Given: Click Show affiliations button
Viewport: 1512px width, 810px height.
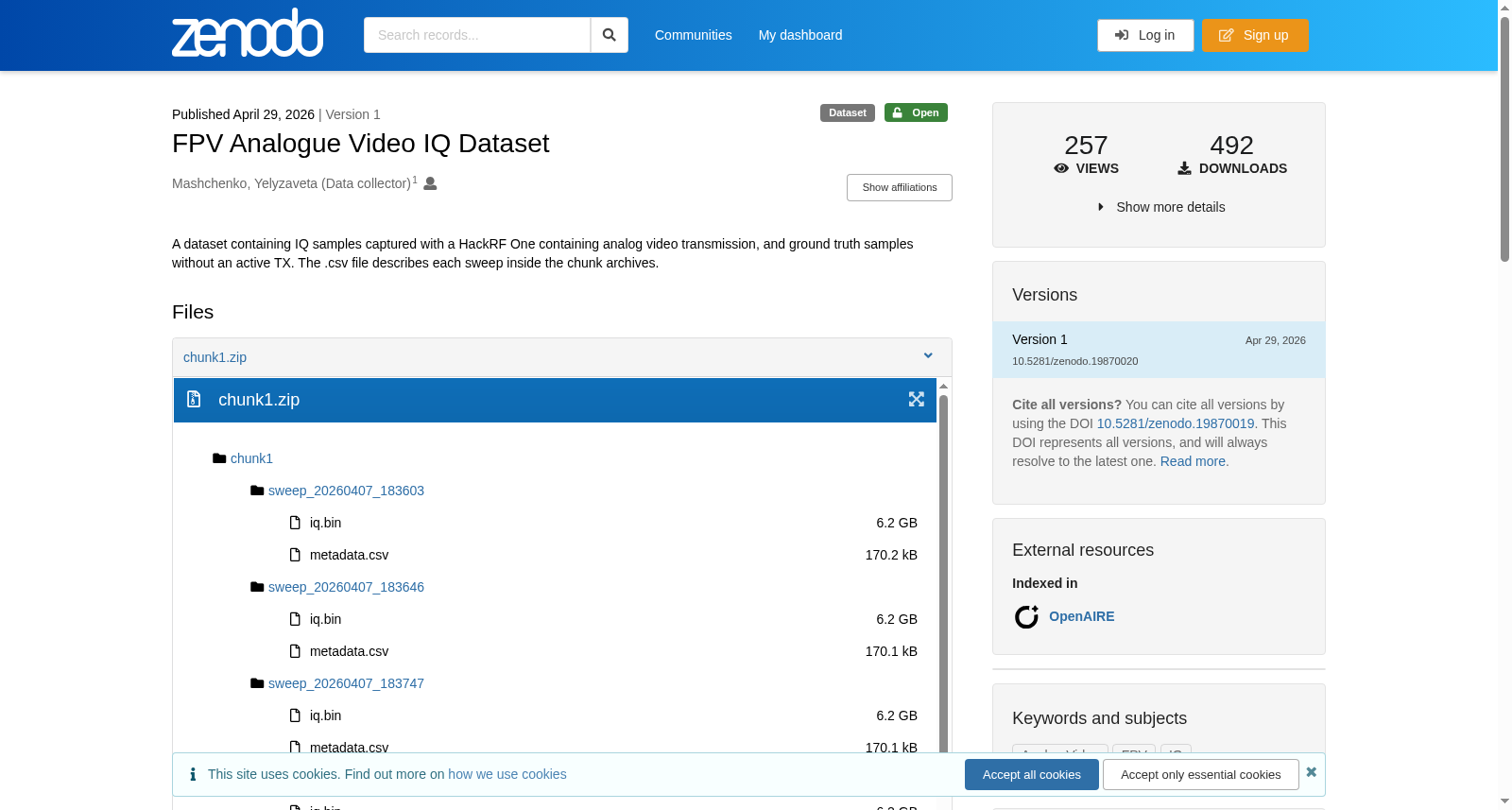Looking at the screenshot, I should [x=900, y=187].
